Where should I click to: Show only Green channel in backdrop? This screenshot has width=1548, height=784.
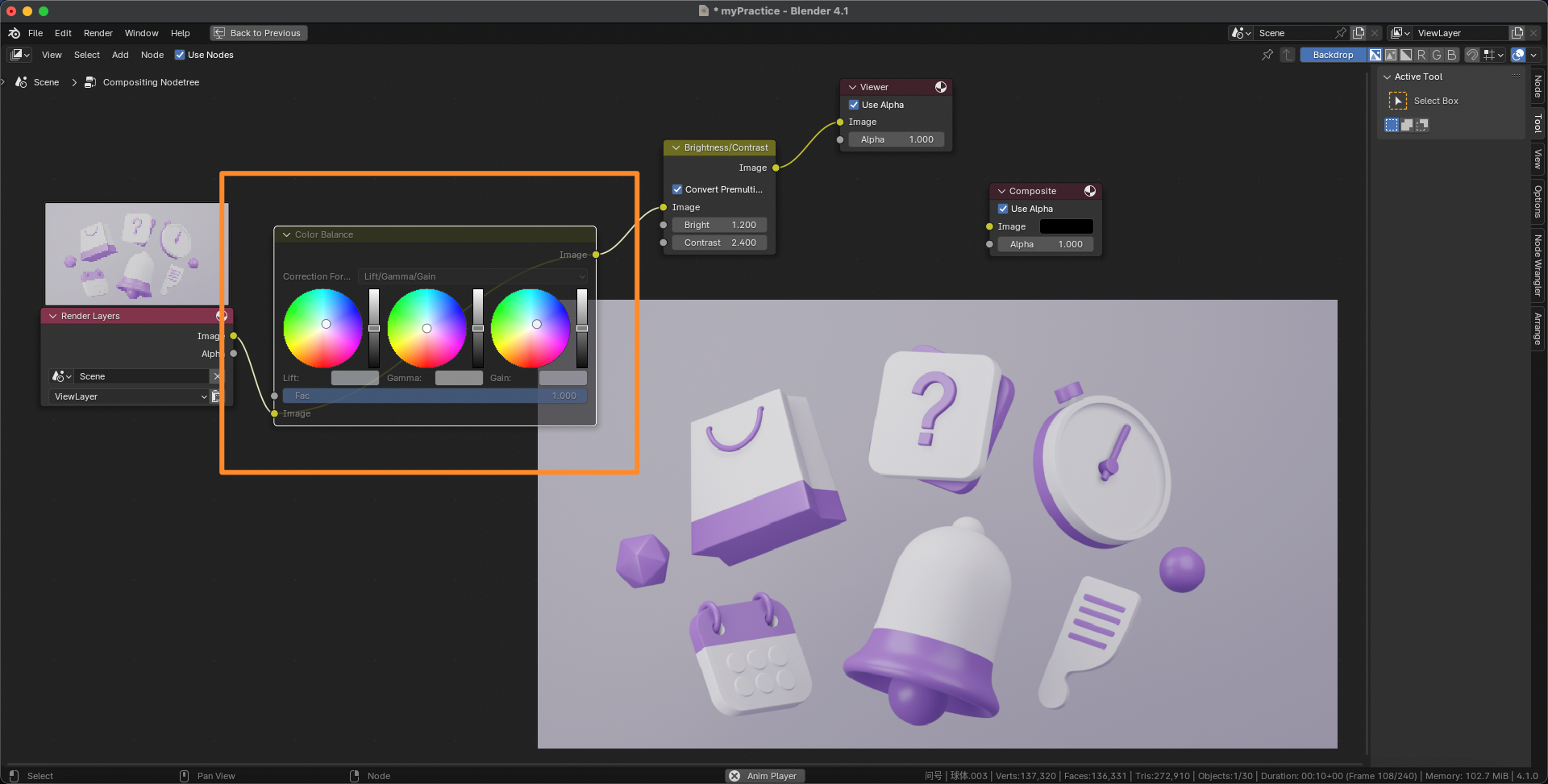point(1437,55)
